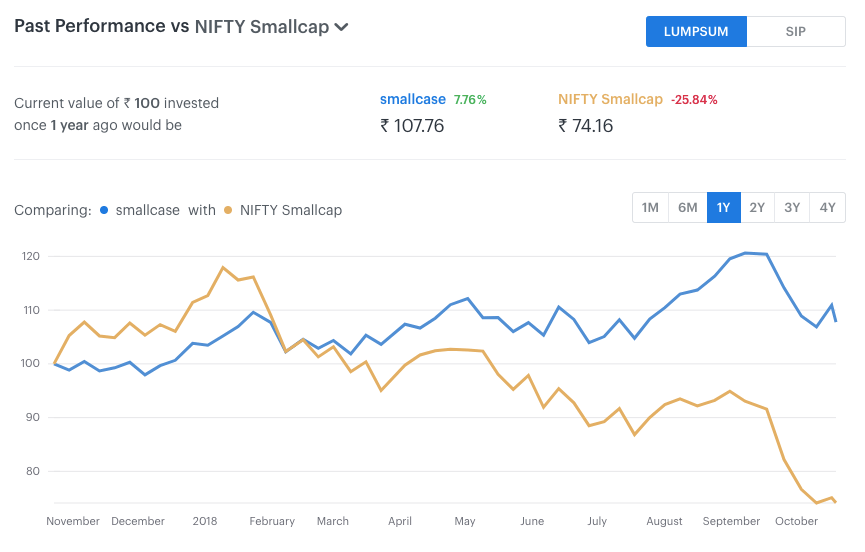
Task: Click the 90 y-axis label
Action: (x=33, y=417)
